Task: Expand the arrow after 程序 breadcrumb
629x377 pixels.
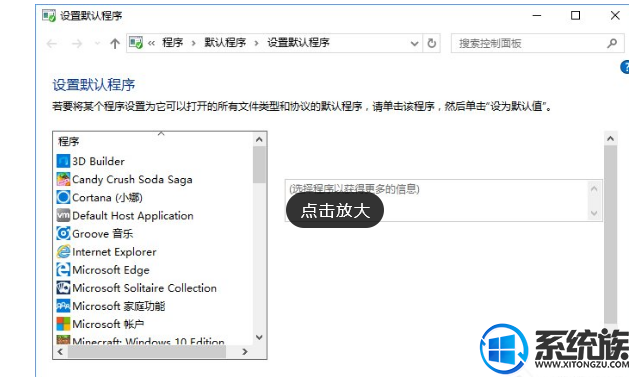Action: (193, 43)
